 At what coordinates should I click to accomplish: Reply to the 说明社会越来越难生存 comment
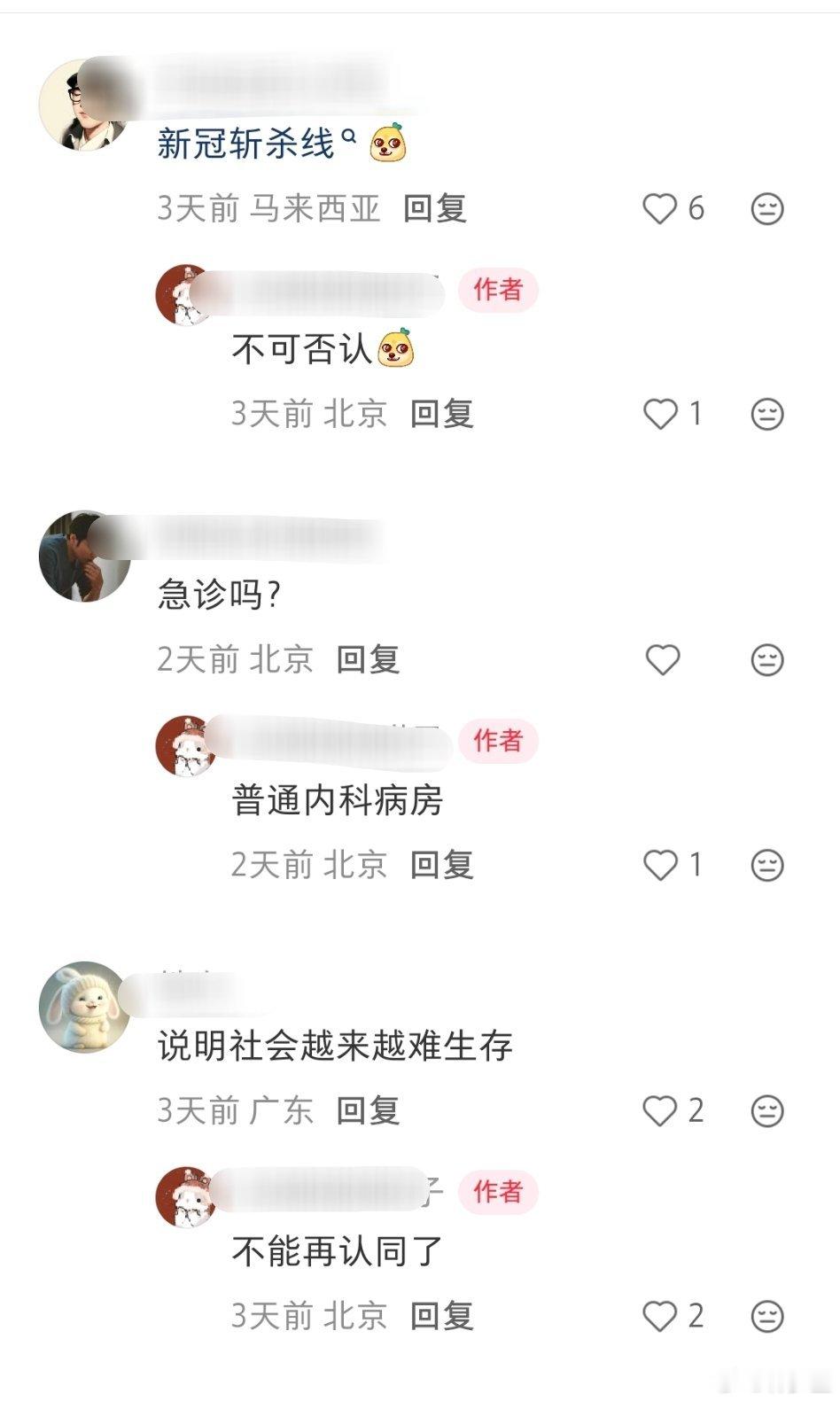click(368, 1110)
